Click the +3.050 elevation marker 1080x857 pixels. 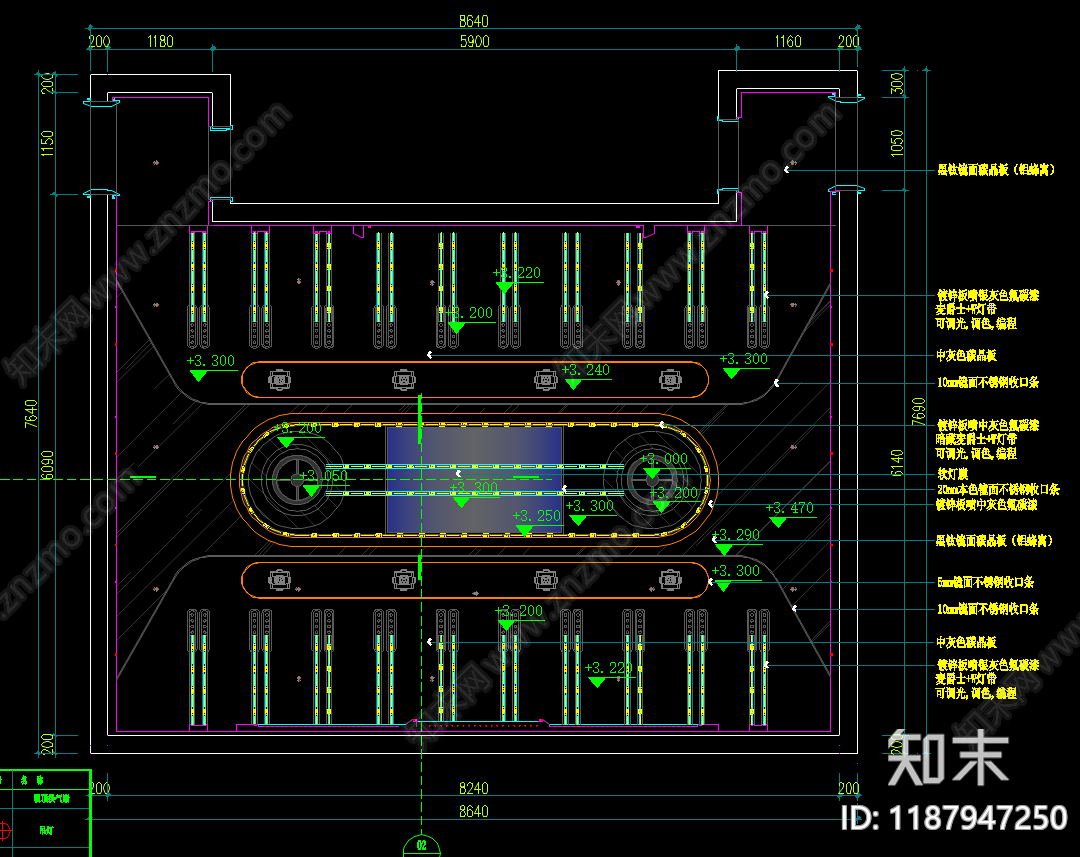point(324,481)
